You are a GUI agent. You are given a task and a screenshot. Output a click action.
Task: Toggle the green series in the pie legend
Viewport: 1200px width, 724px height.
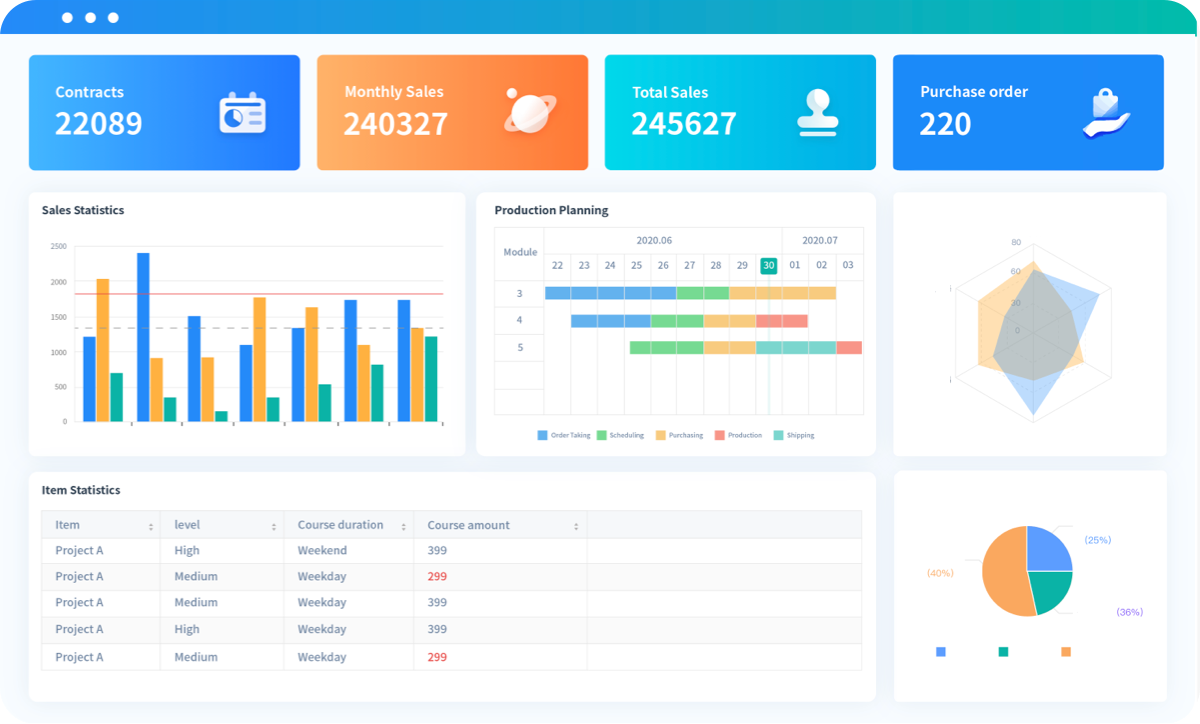1002,651
